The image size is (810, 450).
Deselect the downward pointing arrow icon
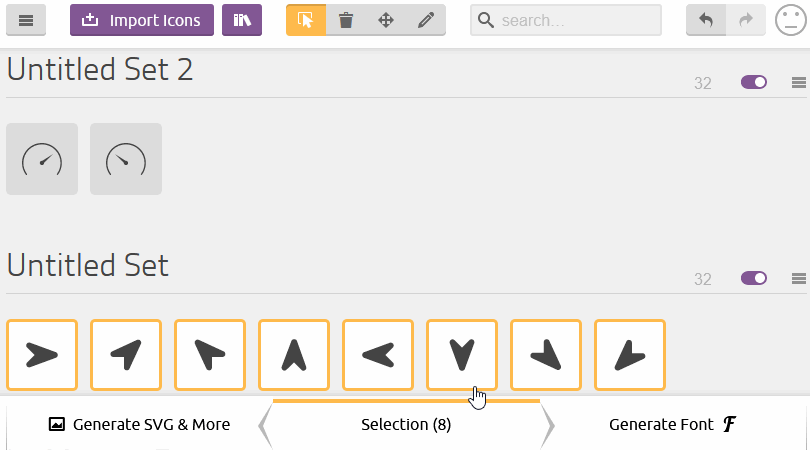click(x=462, y=355)
